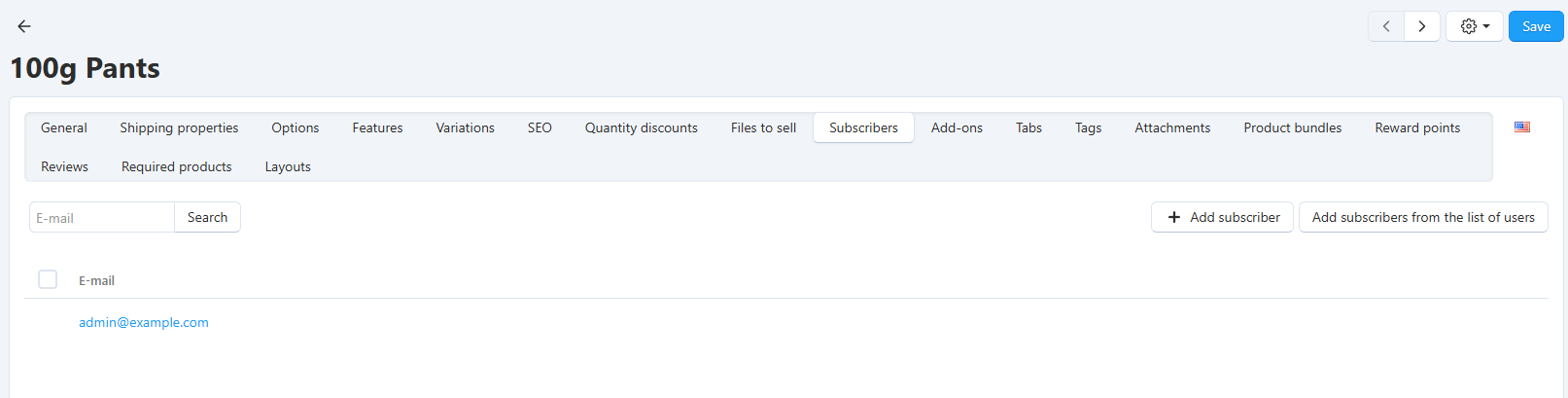Open the Reward points tab
This screenshot has height=398, width=1568.
click(x=1417, y=127)
